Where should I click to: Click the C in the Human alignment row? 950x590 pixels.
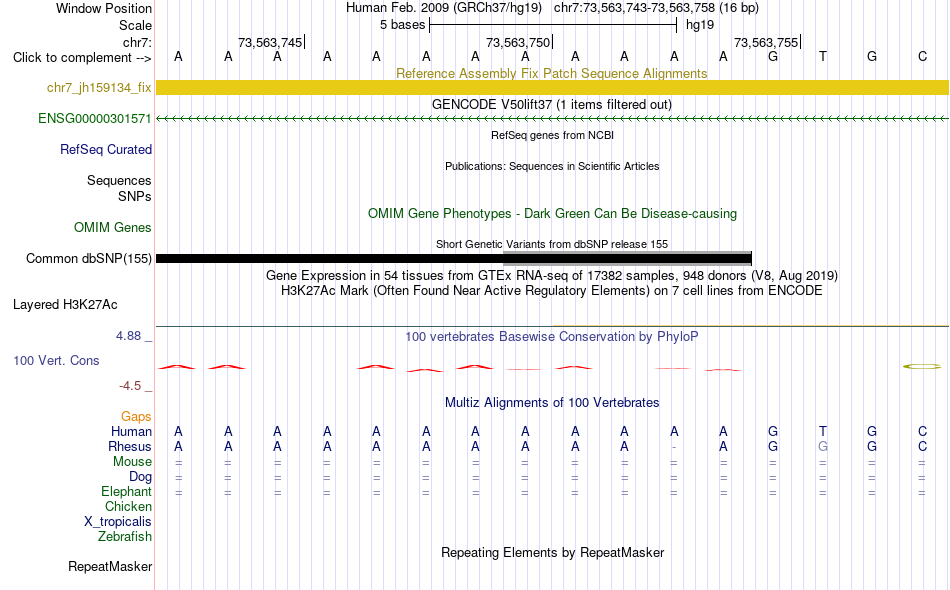[x=922, y=432]
